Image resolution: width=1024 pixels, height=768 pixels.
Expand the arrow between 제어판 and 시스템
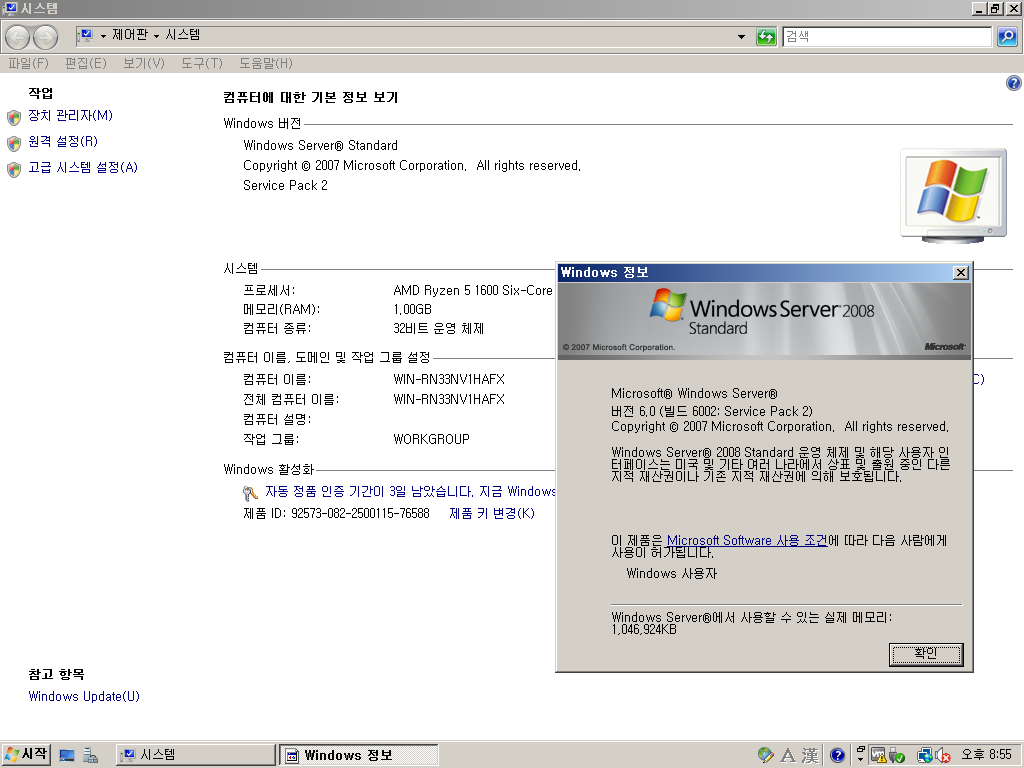[x=156, y=36]
